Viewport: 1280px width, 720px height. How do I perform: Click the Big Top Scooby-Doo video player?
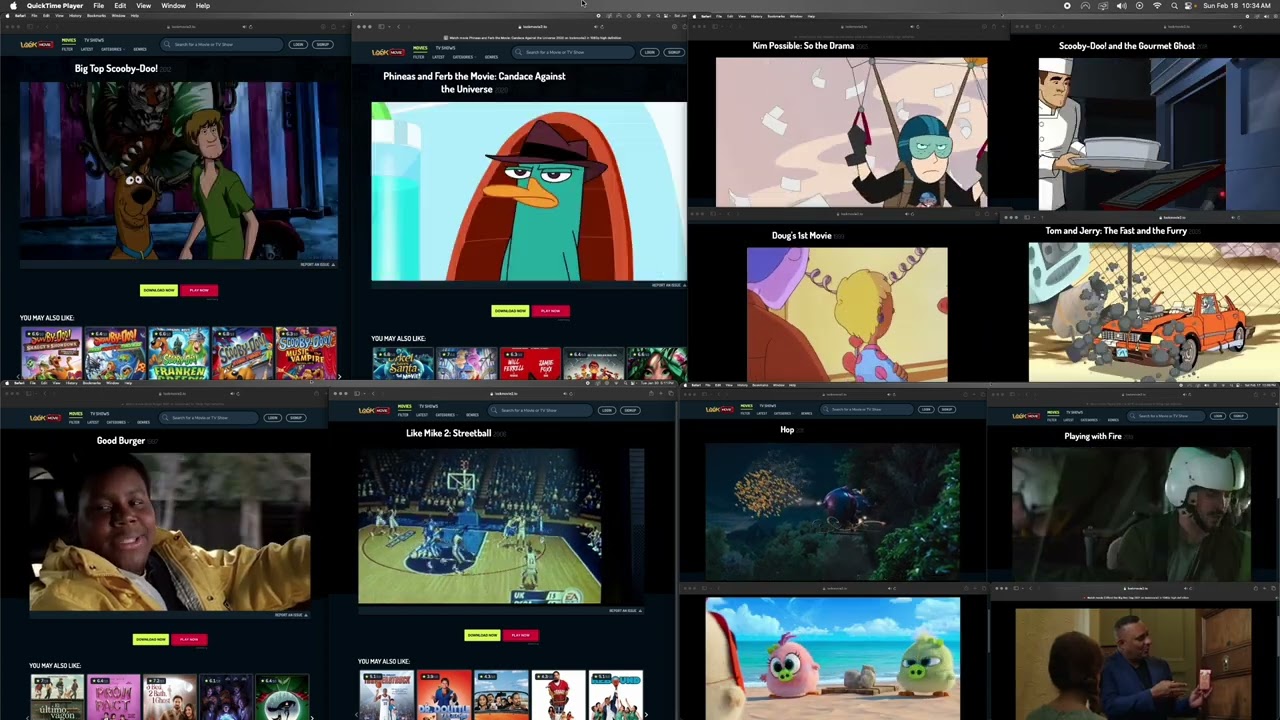coord(178,171)
